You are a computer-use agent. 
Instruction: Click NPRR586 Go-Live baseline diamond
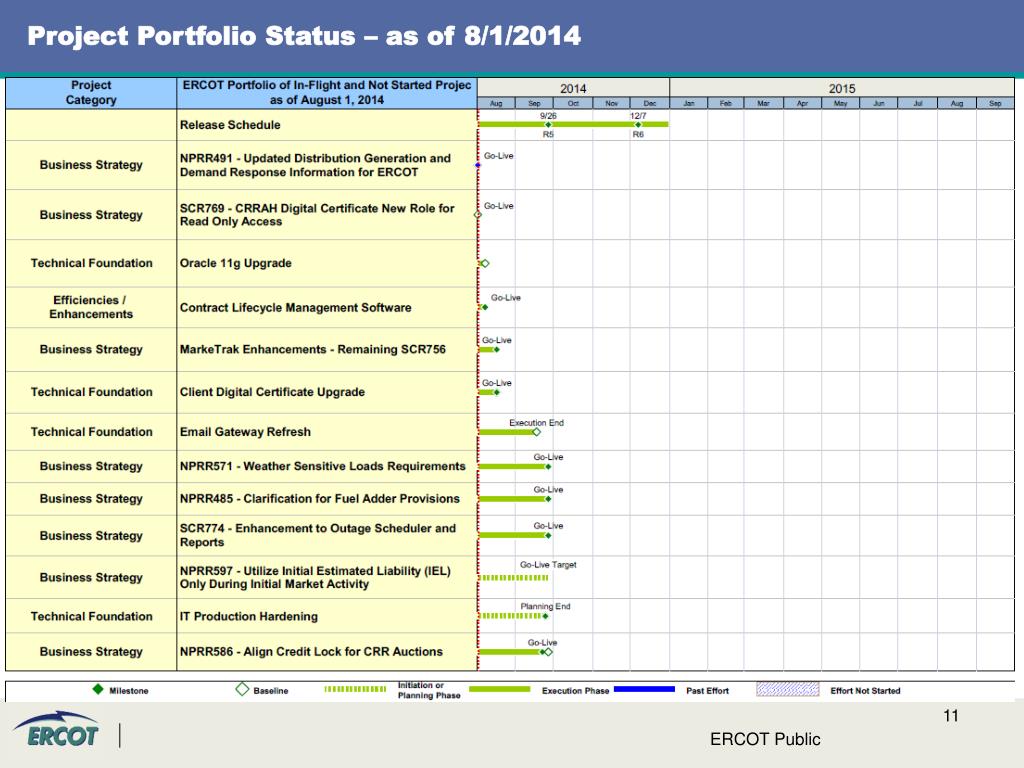(x=549, y=652)
